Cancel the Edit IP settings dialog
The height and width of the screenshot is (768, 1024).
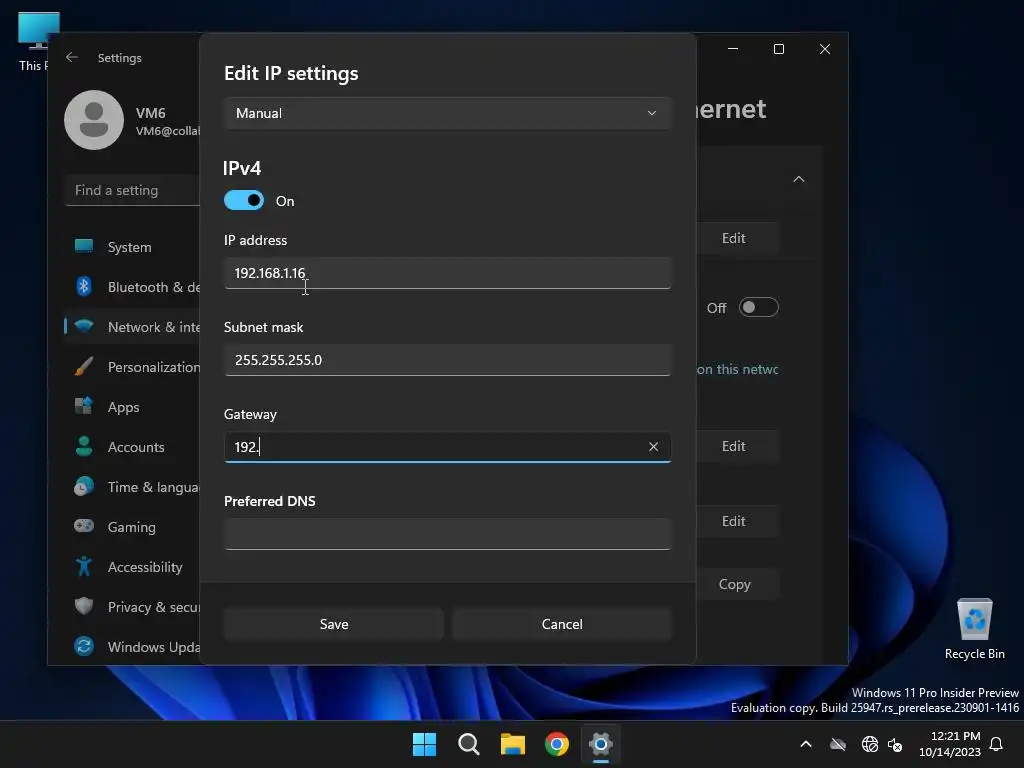[562, 624]
